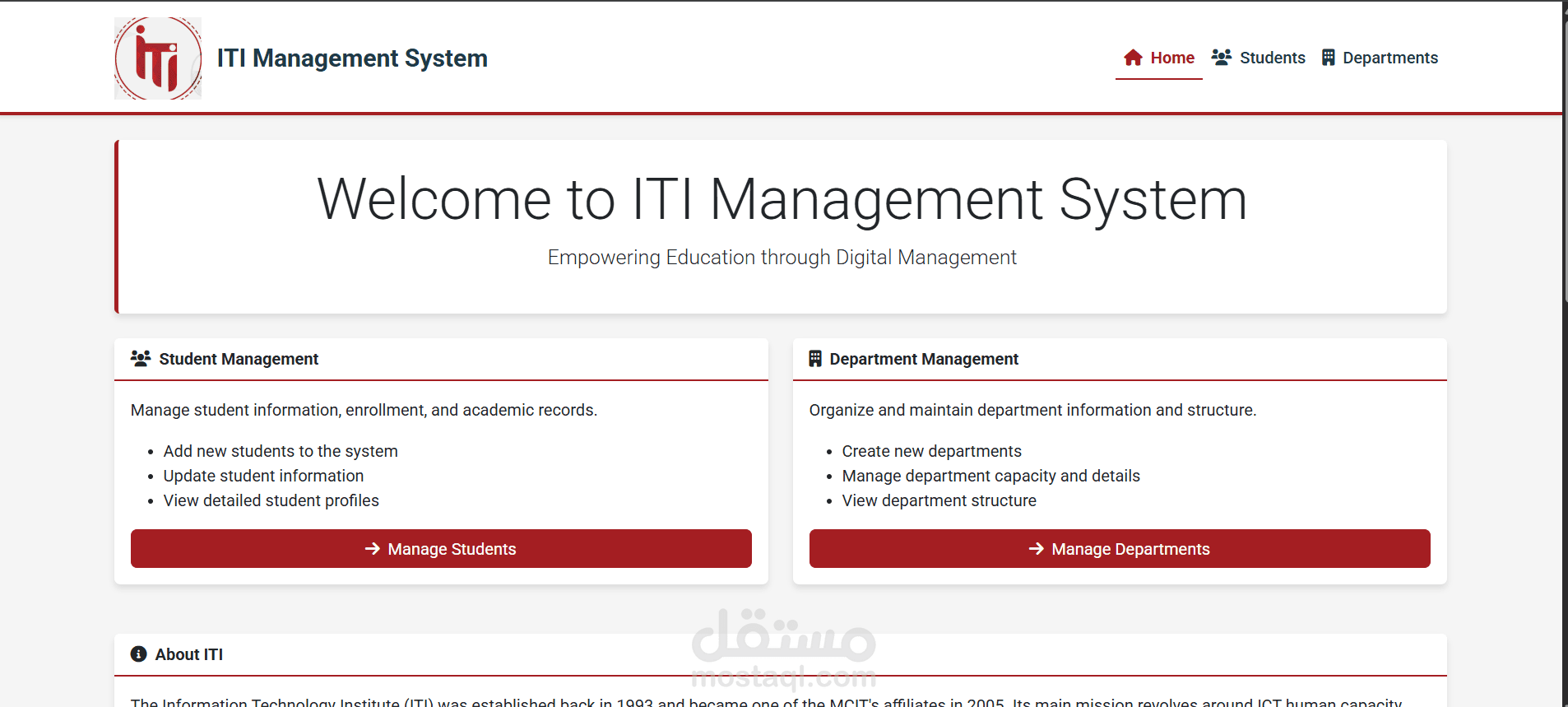Click 'View department structure' bullet

coord(939,500)
